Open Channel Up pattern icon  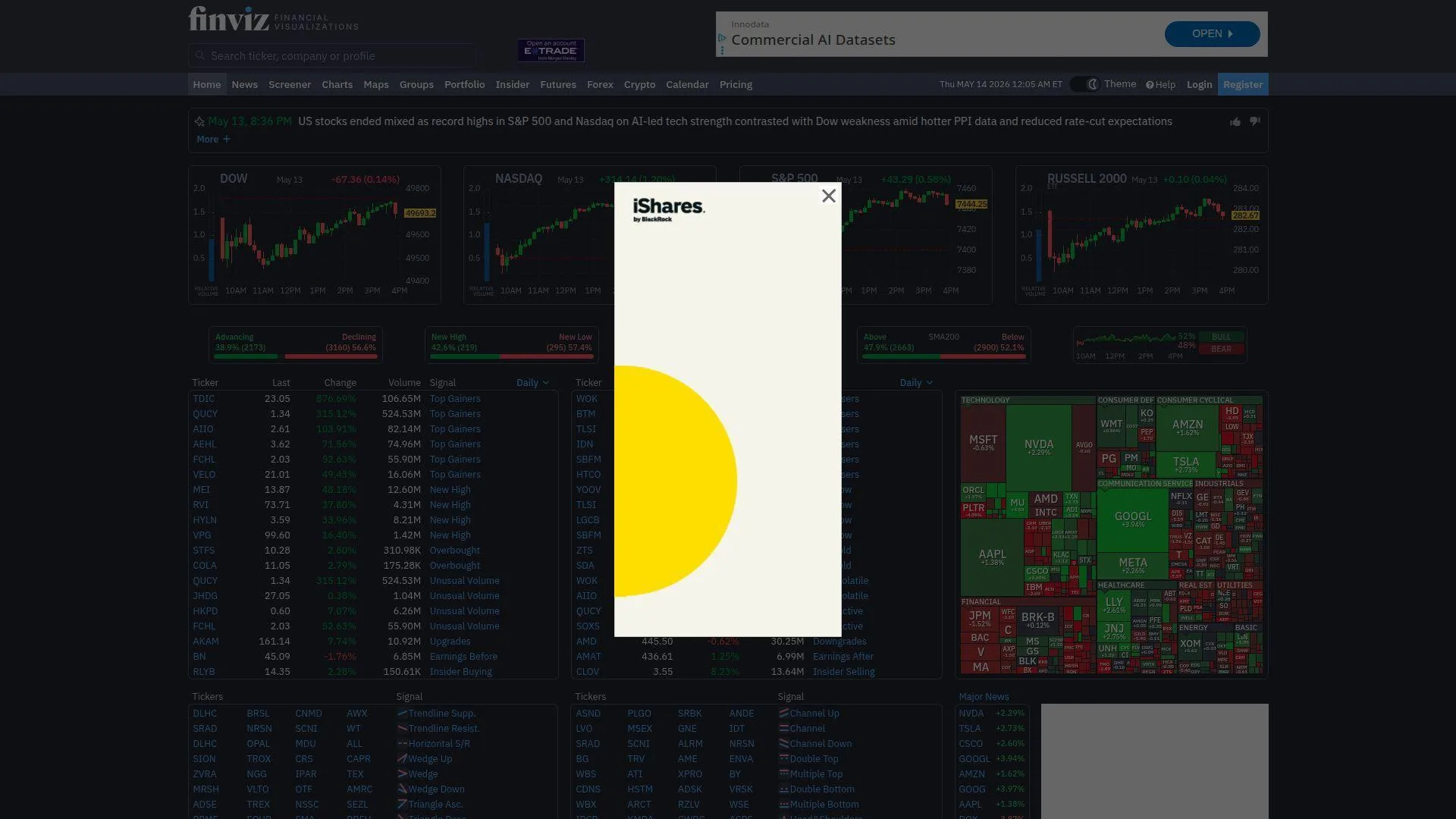(783, 714)
